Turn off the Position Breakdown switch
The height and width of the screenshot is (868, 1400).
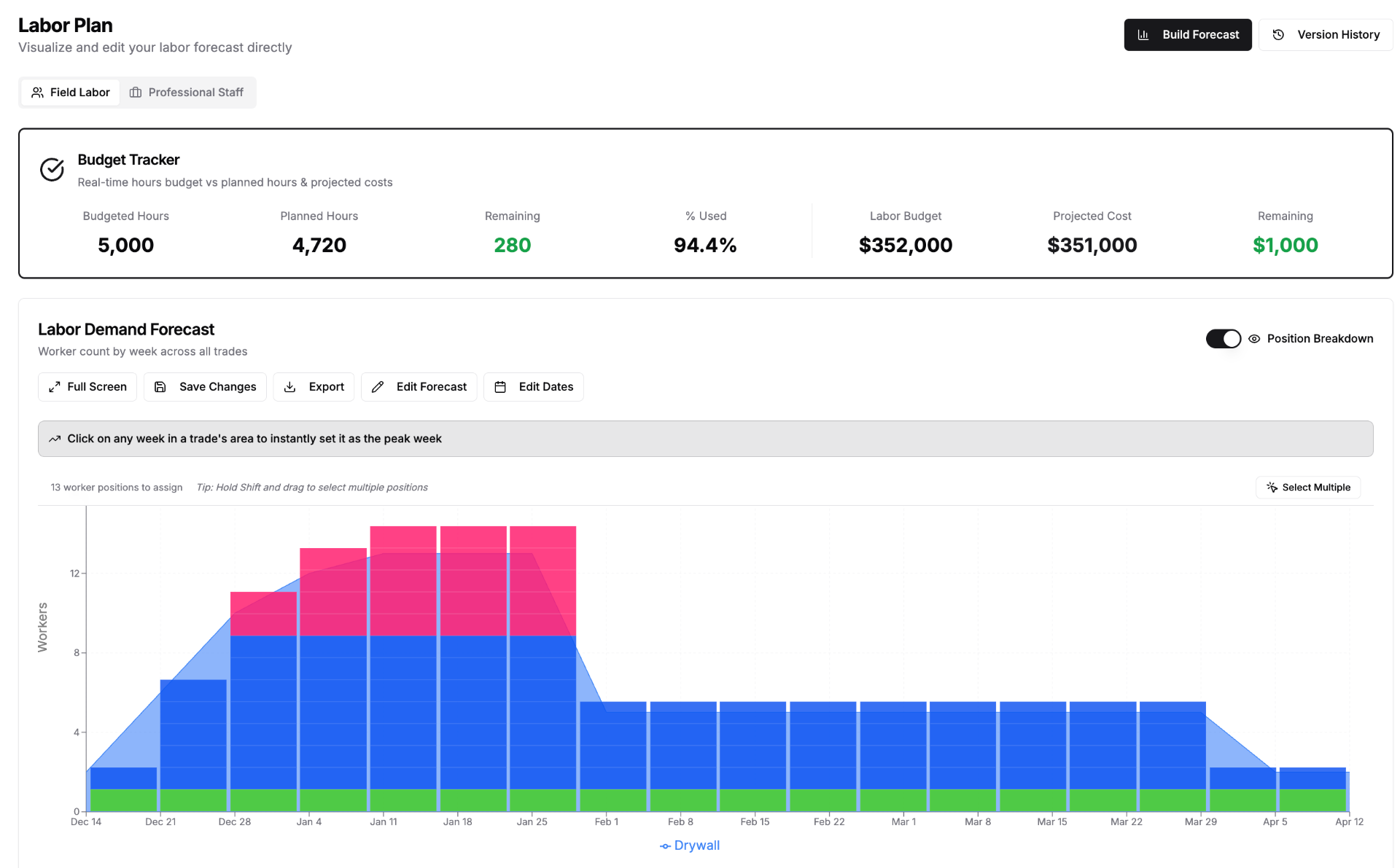[1223, 339]
